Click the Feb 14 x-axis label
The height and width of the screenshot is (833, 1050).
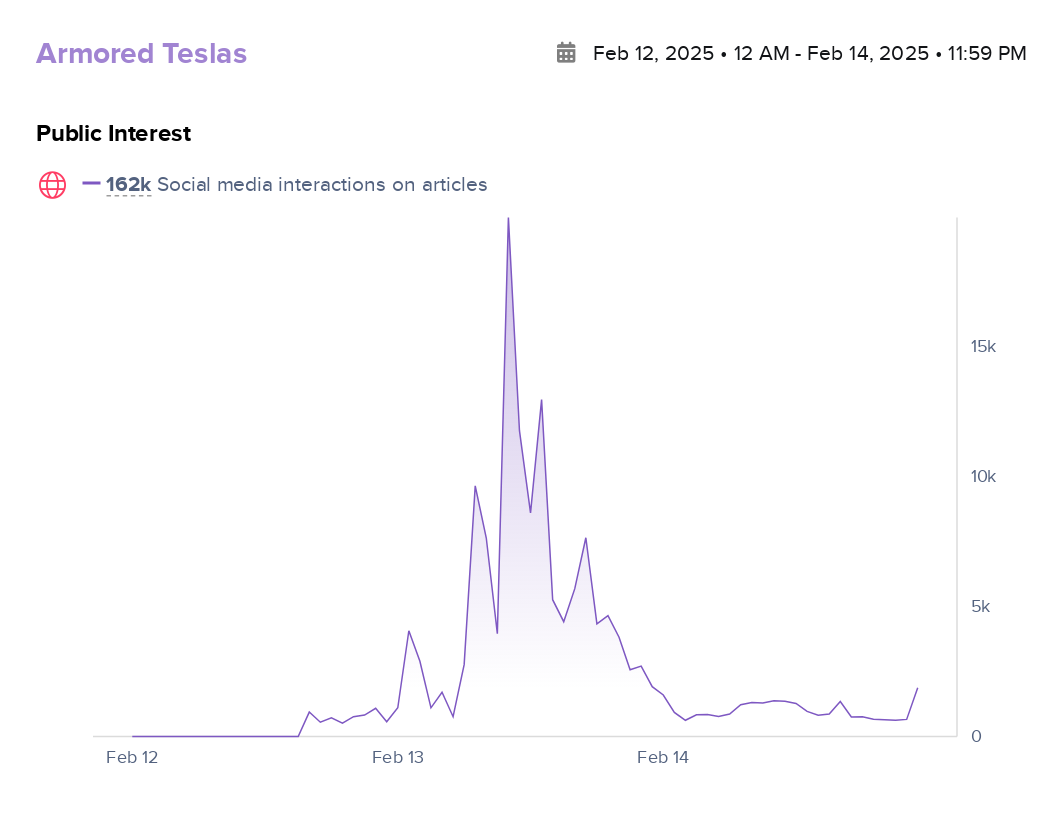pos(663,758)
